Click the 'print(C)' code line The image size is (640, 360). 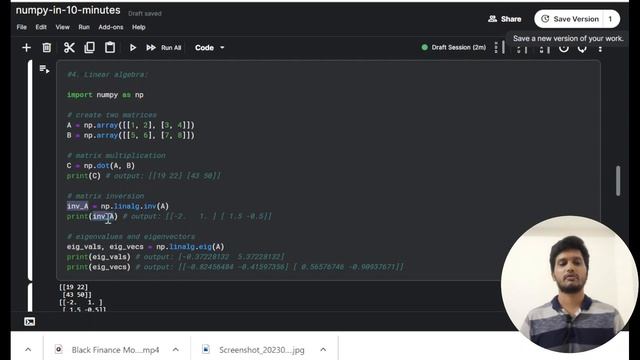pyautogui.click(x=83, y=176)
